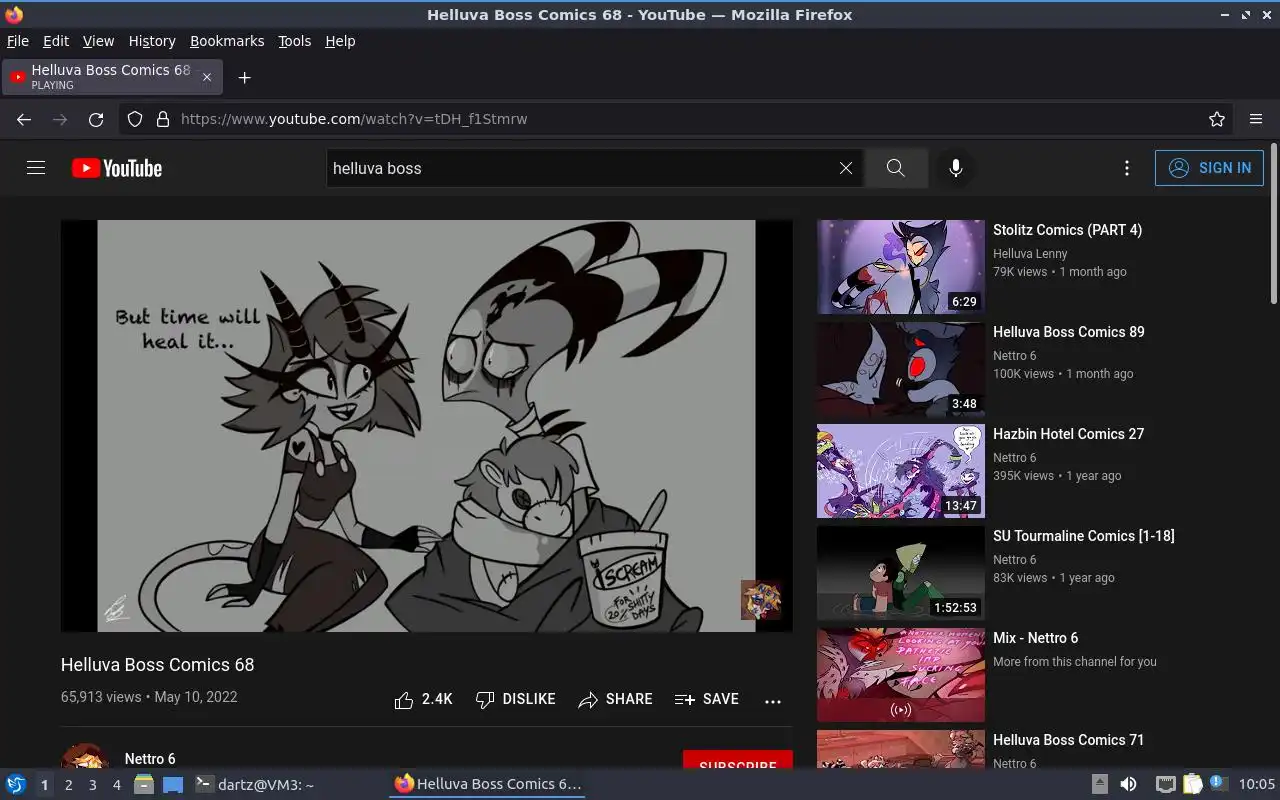This screenshot has height=800, width=1280.
Task: Open the clipboard tray icon
Action: (1192, 784)
